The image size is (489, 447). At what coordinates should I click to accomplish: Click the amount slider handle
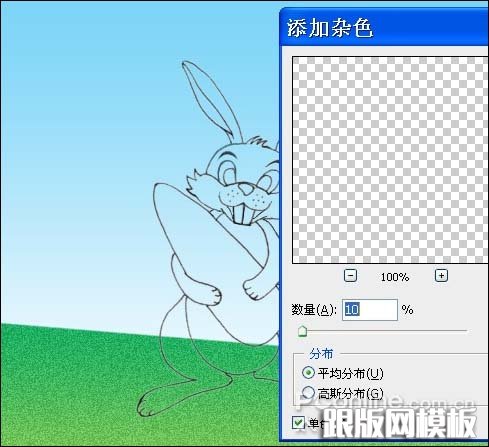click(302, 331)
